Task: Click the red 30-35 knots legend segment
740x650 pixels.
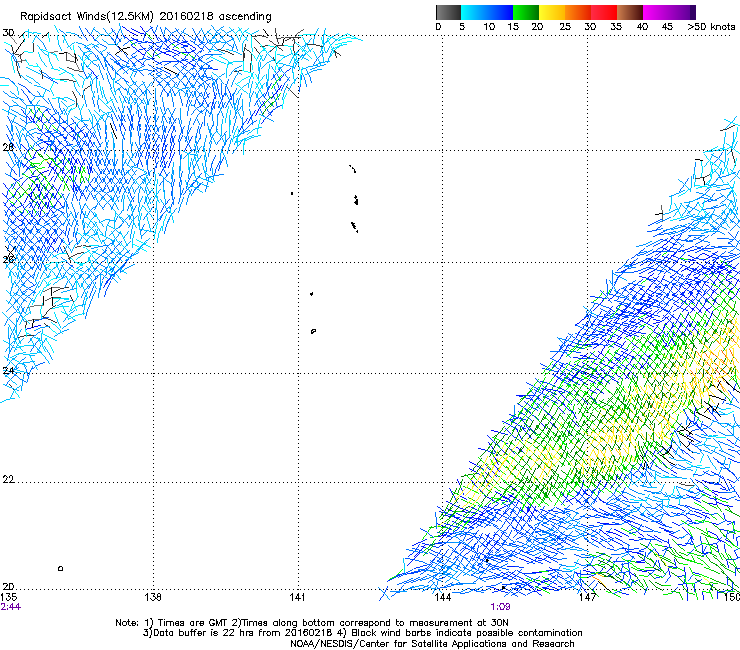Action: [x=604, y=12]
